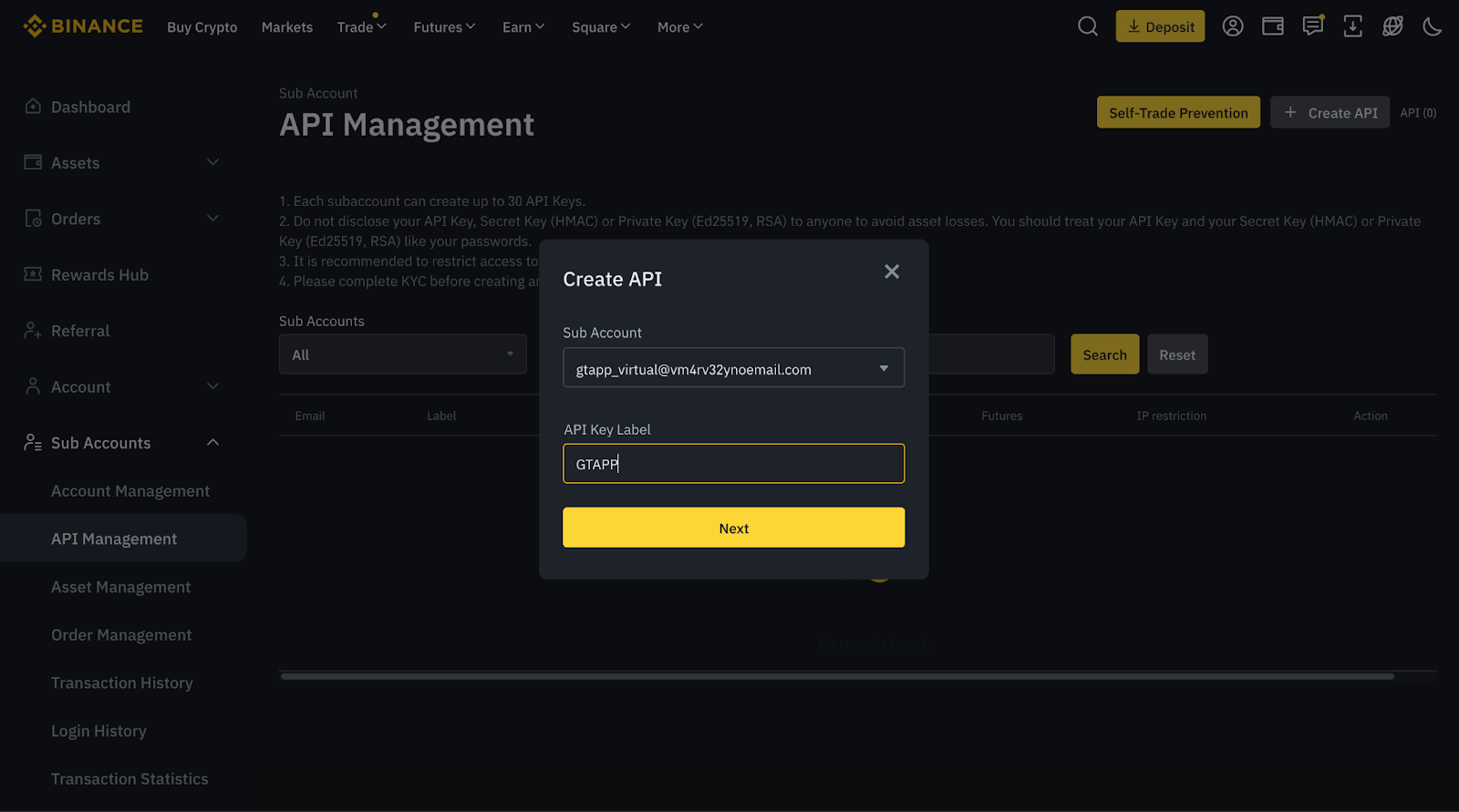The width and height of the screenshot is (1459, 812).
Task: Click the download app icon
Action: [1353, 26]
